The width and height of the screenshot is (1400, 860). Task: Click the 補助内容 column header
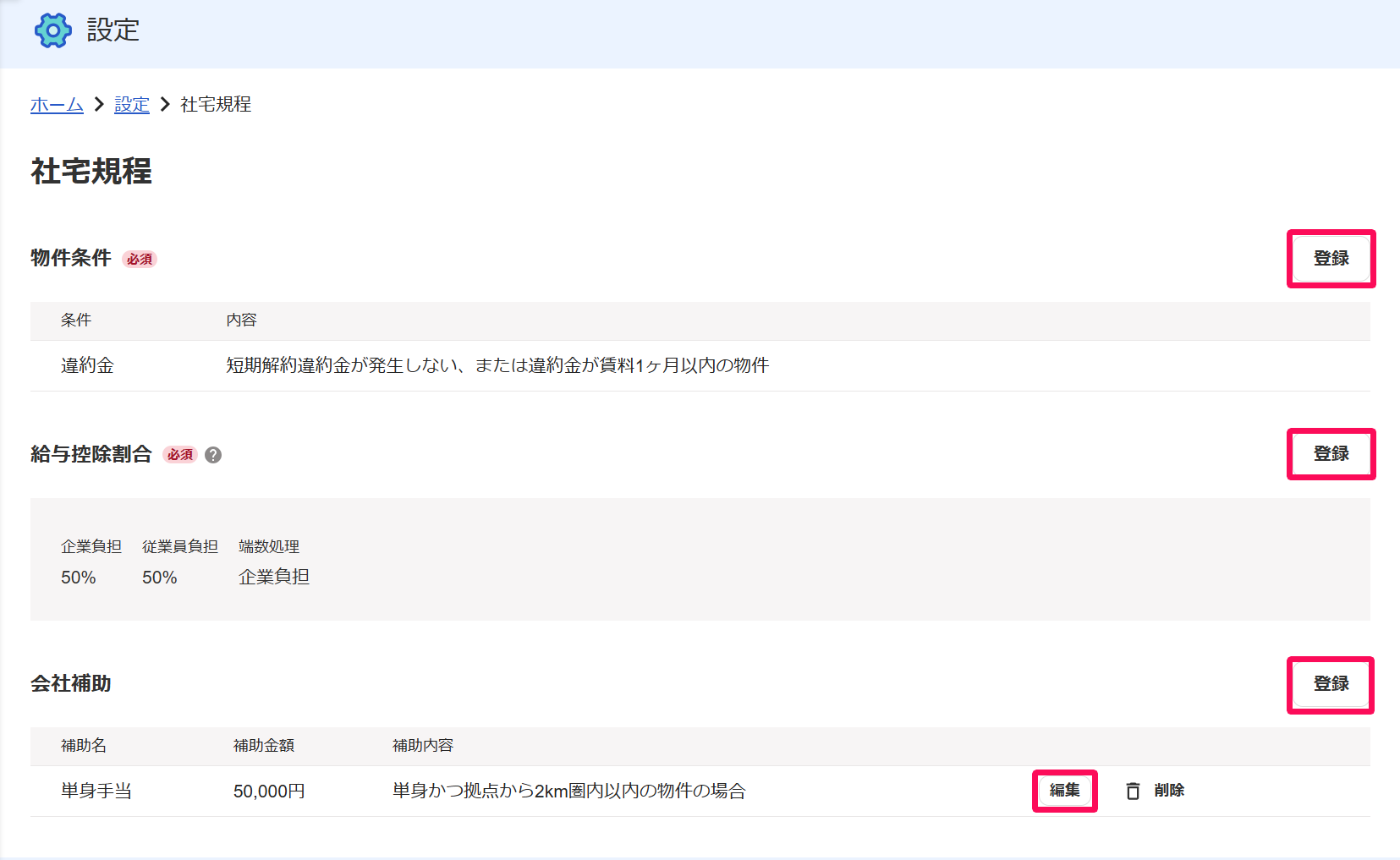click(423, 746)
